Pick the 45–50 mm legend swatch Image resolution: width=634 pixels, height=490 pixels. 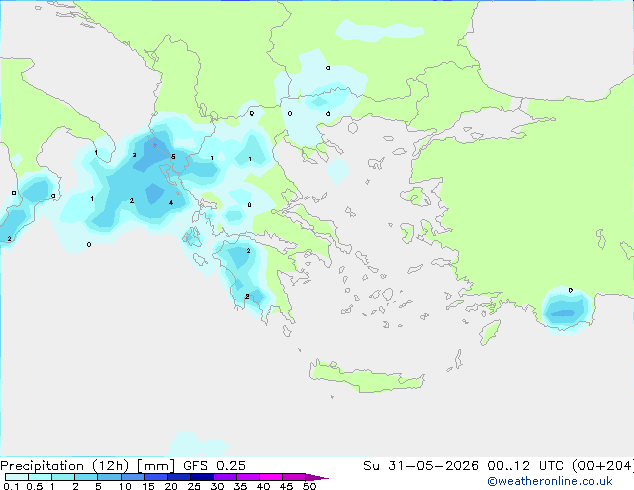tap(294, 477)
